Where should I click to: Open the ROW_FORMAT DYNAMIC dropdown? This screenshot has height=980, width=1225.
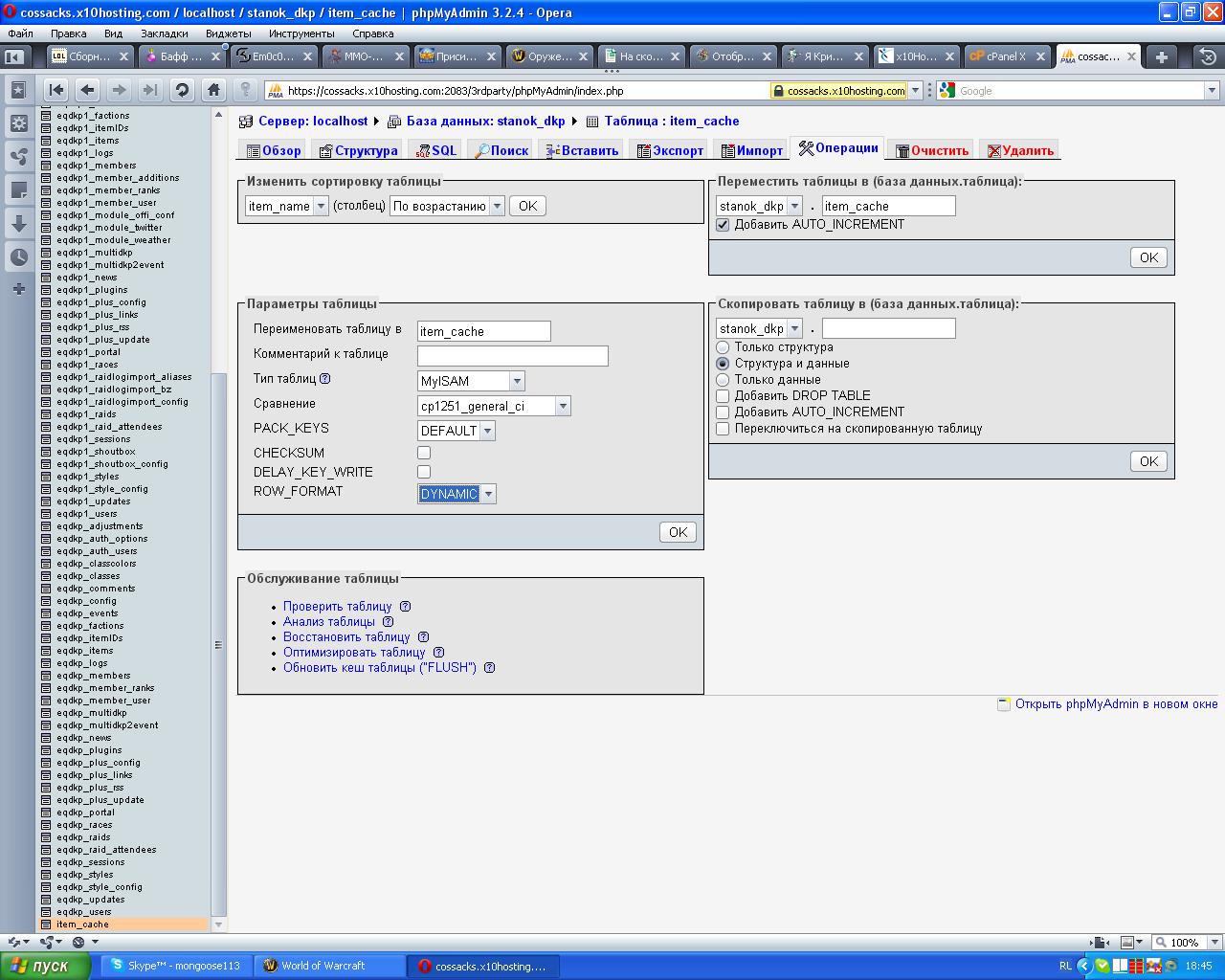[x=457, y=494]
